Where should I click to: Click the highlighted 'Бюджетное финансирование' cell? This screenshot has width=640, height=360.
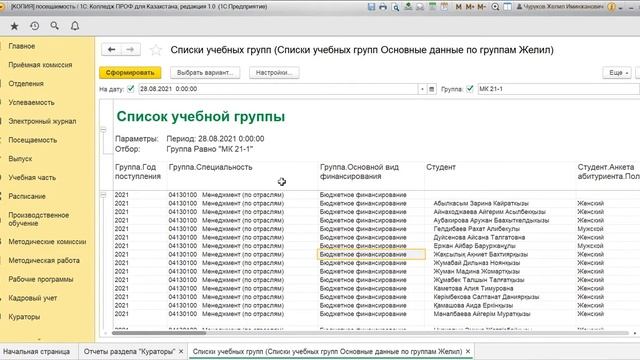coord(371,254)
